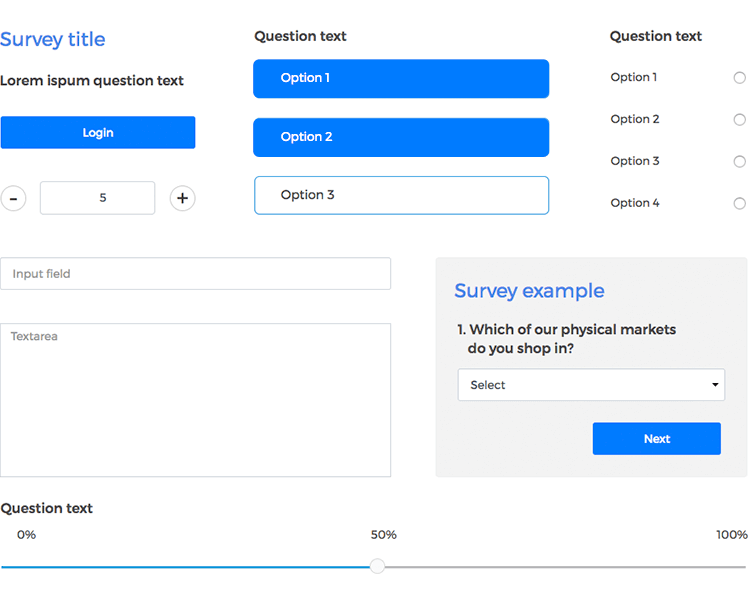Click the blue Login button
Image resolution: width=750 pixels, height=600 pixels.
point(98,133)
